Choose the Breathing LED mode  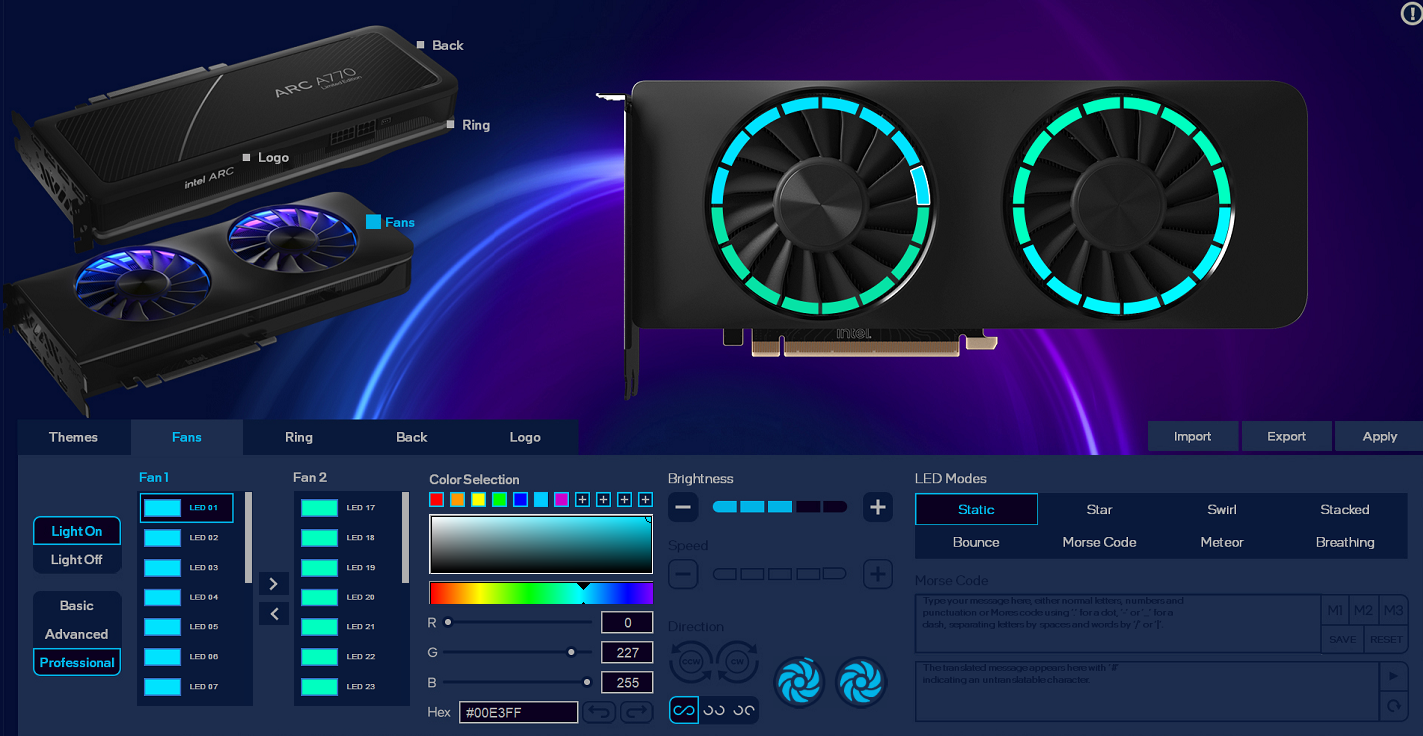1345,542
